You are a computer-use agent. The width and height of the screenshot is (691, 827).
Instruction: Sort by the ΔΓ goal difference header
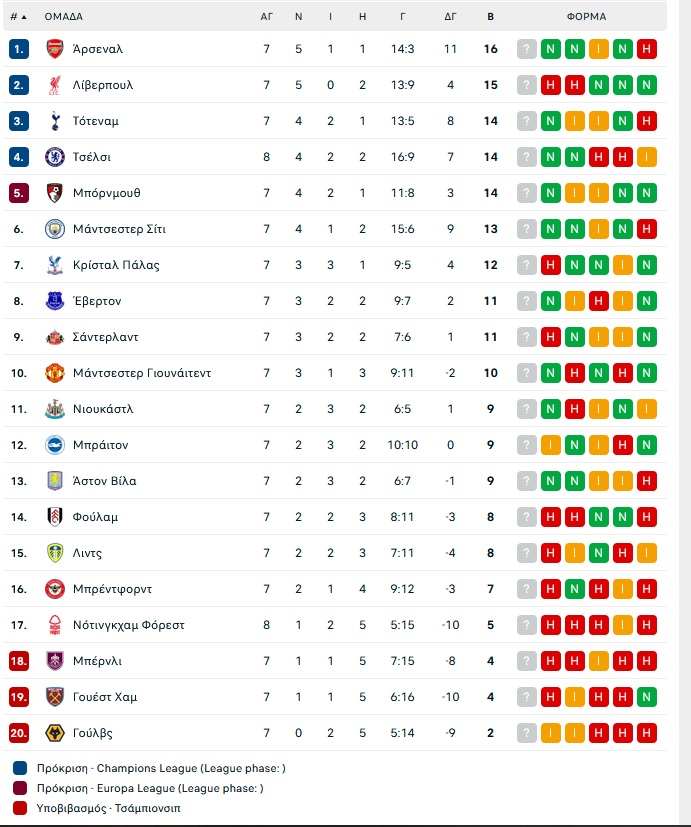pos(451,17)
